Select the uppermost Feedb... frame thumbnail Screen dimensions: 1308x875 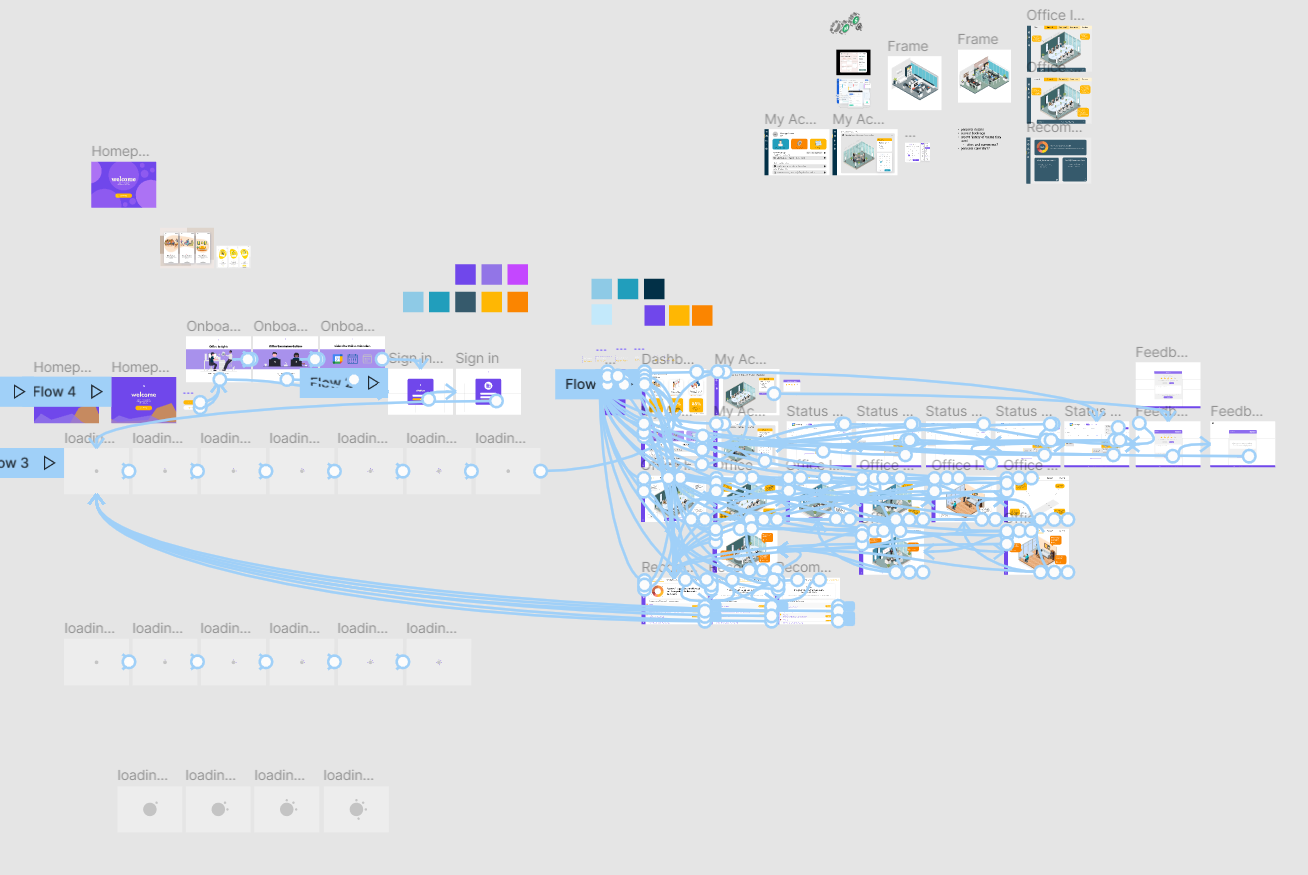tap(1168, 384)
